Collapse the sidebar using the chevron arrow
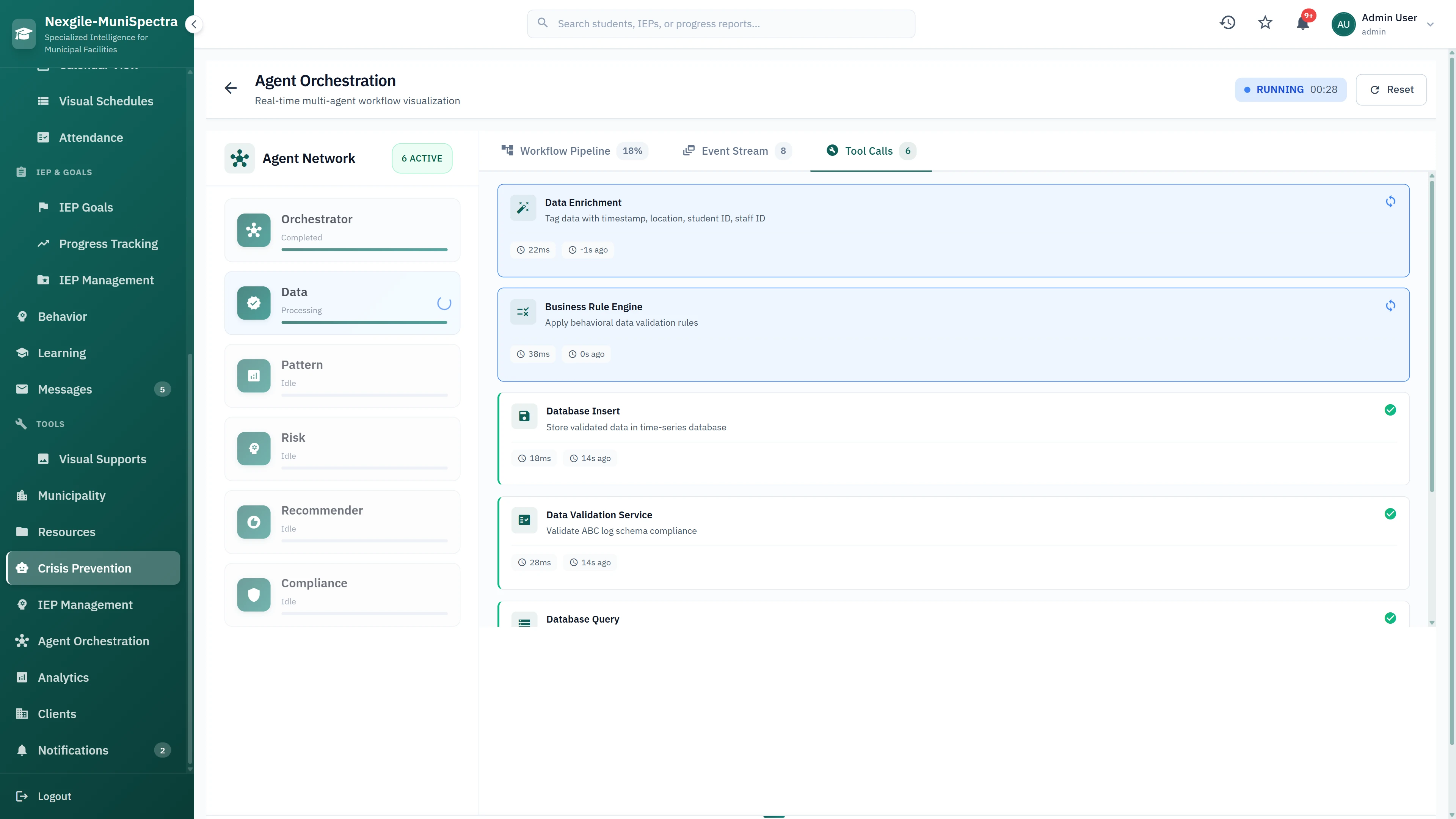The width and height of the screenshot is (1456, 819). point(194,24)
